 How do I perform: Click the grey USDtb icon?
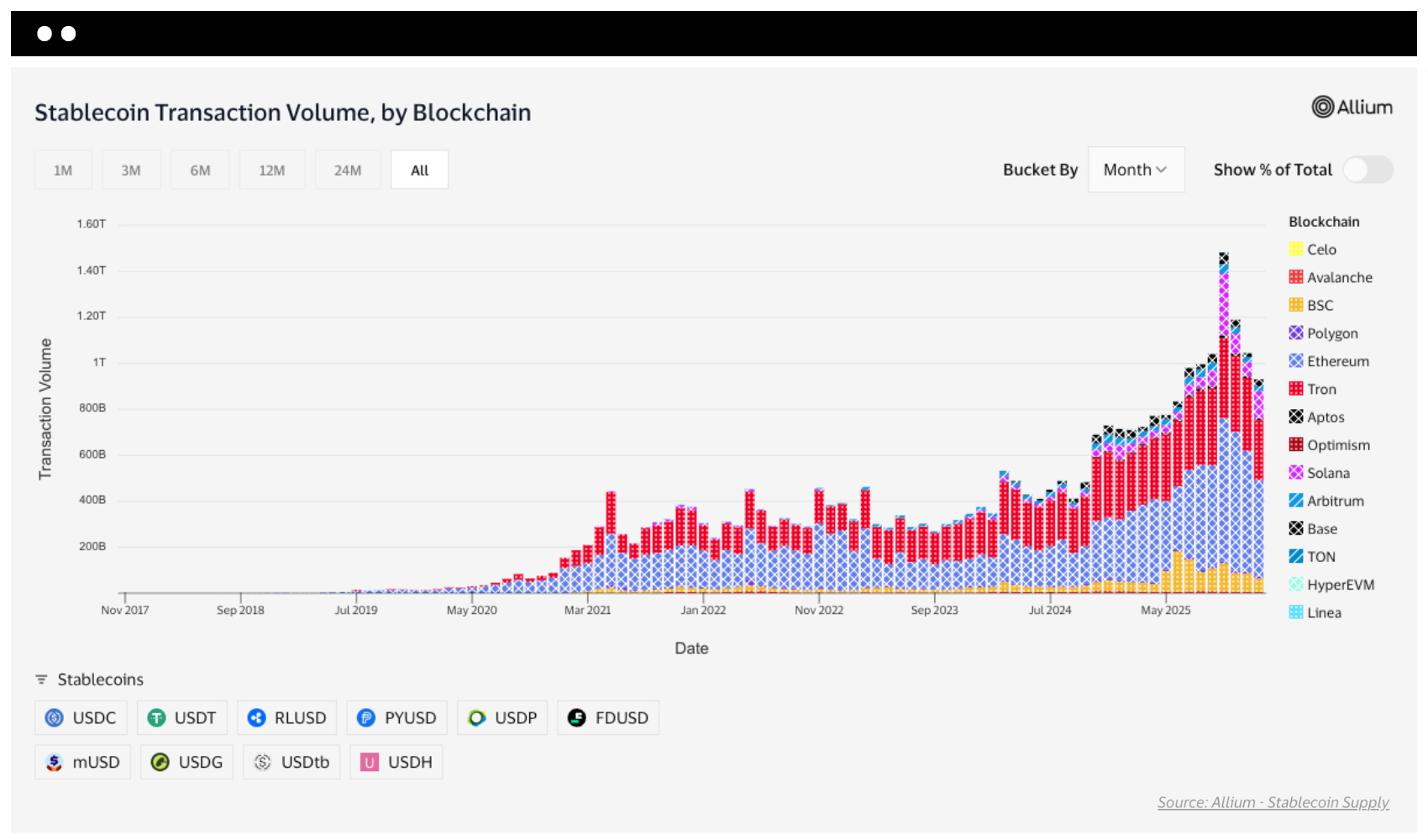click(263, 762)
